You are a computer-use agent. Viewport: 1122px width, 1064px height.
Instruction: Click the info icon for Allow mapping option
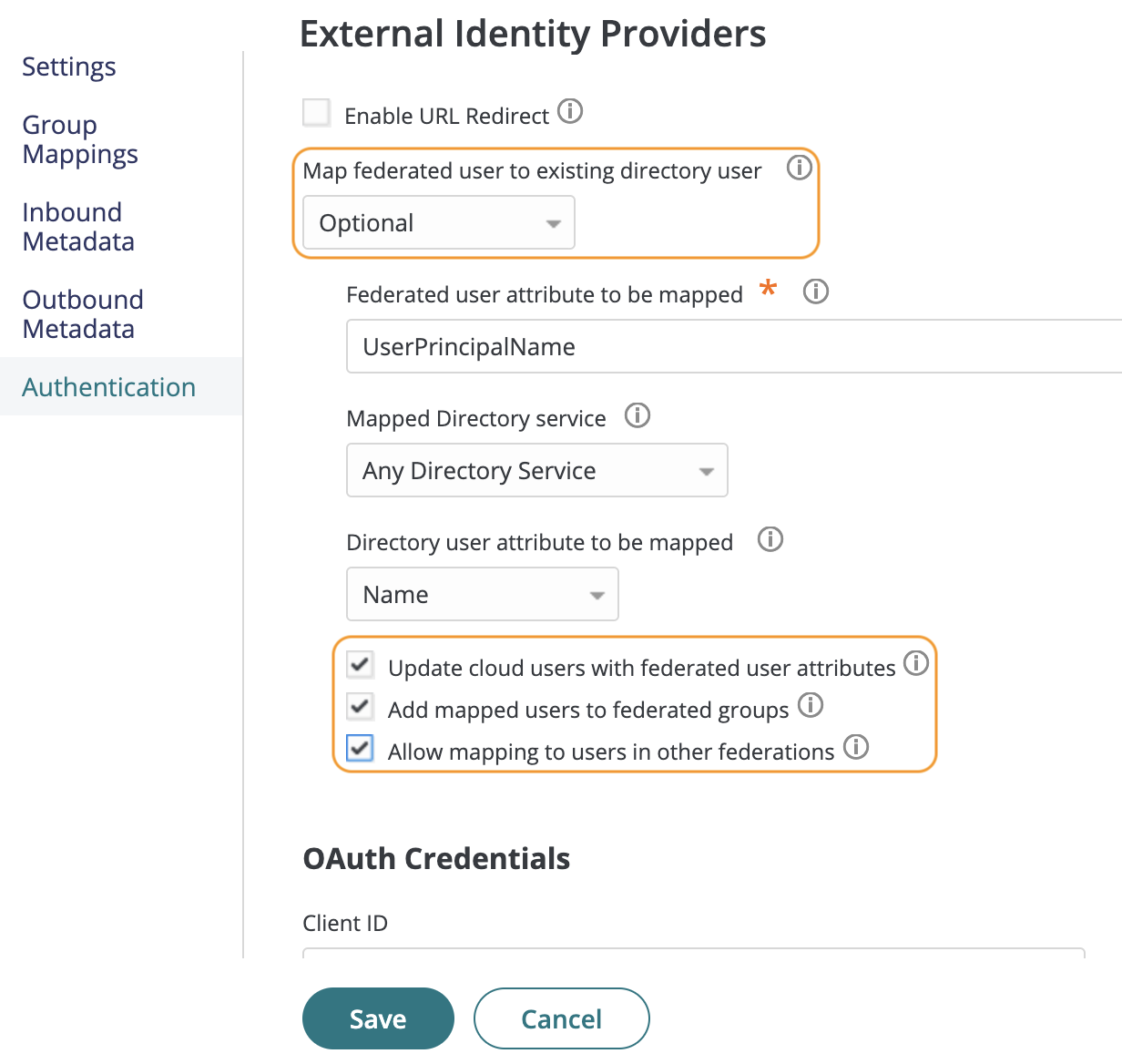pos(855,748)
